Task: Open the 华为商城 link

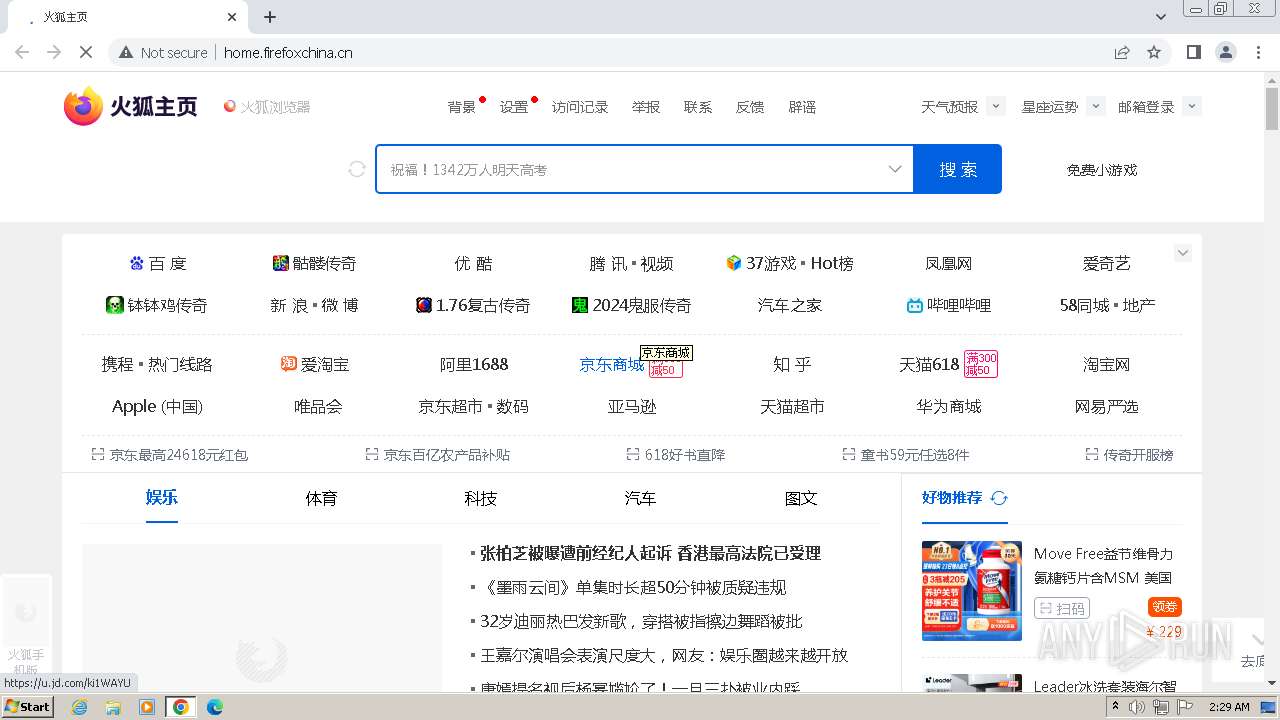Action: [x=949, y=407]
